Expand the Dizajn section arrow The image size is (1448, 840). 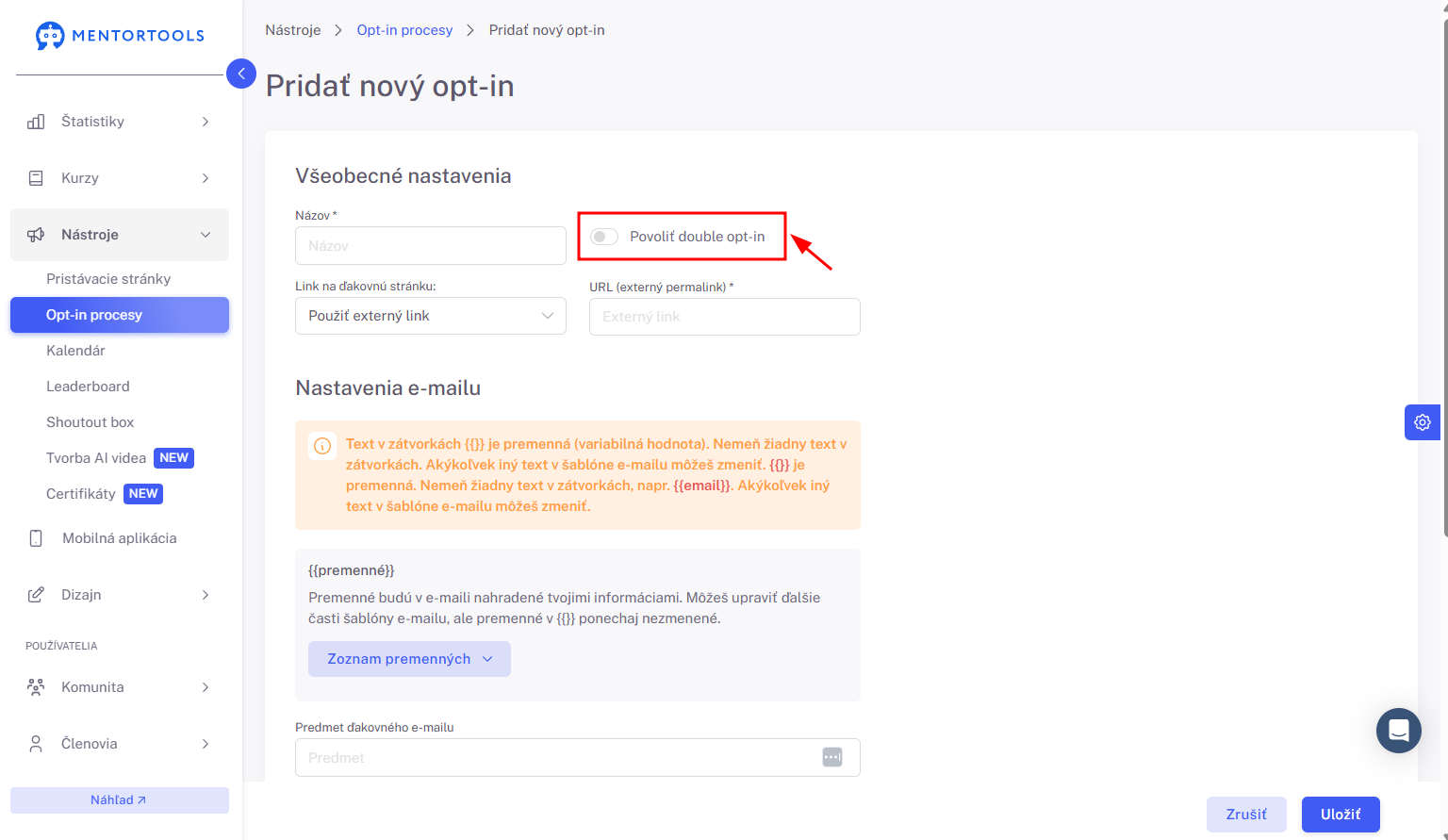click(x=206, y=595)
